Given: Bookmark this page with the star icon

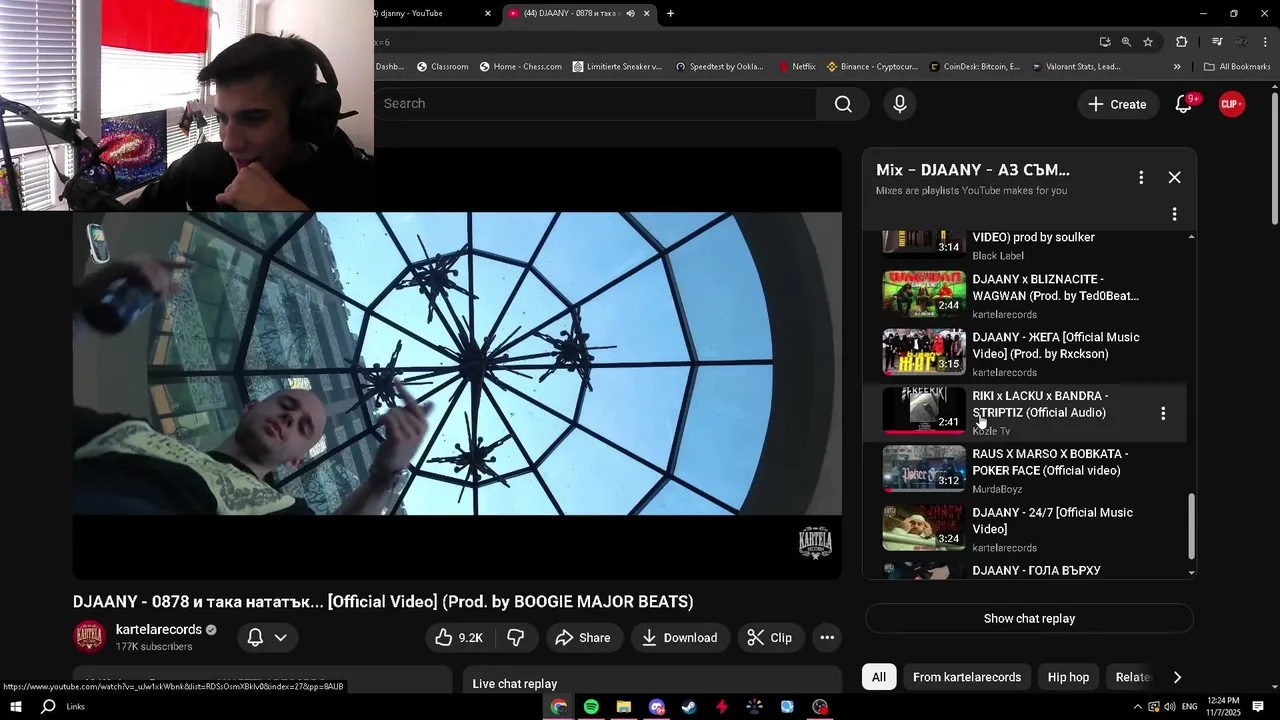Looking at the screenshot, I should (1148, 42).
